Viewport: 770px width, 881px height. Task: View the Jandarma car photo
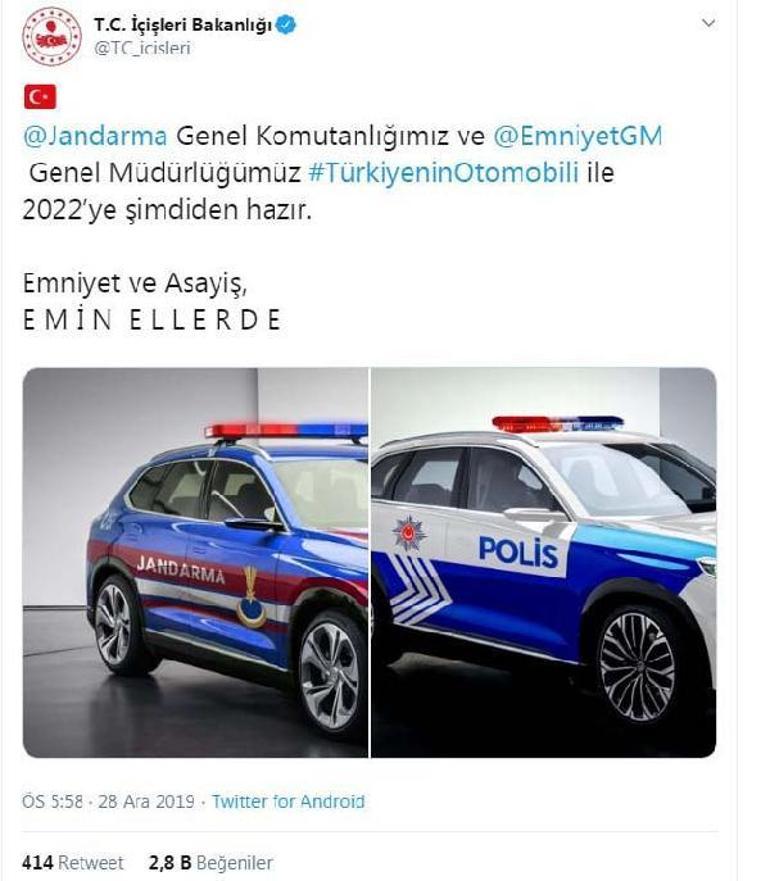195,562
